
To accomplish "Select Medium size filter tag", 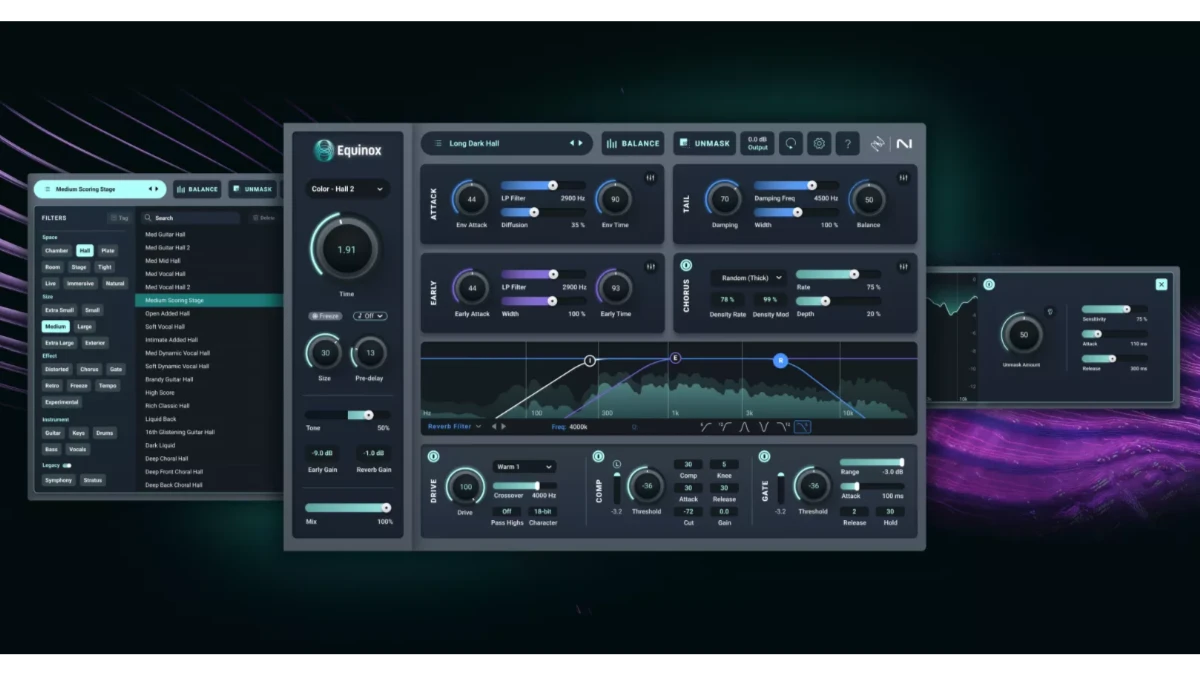I will [x=55, y=326].
